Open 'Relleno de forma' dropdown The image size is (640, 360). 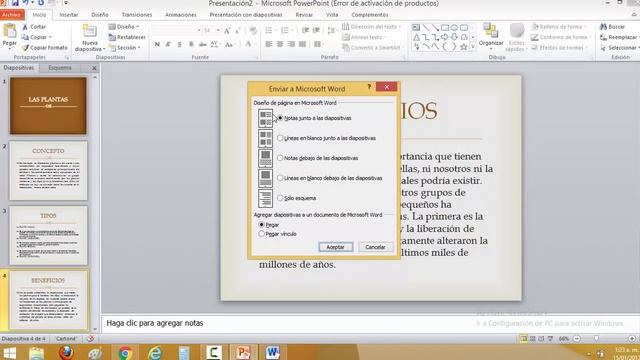[559, 27]
